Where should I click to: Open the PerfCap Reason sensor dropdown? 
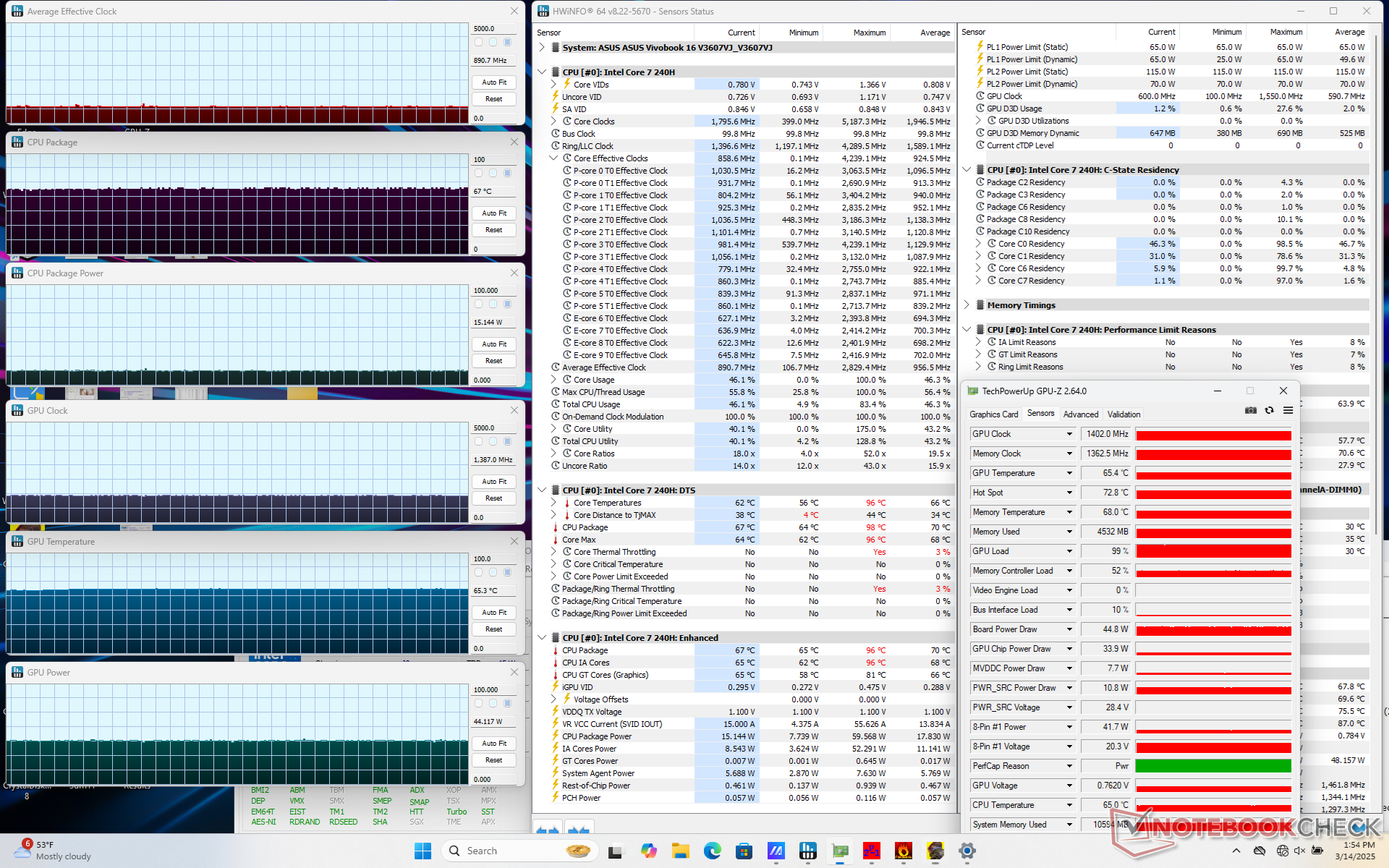1069,766
